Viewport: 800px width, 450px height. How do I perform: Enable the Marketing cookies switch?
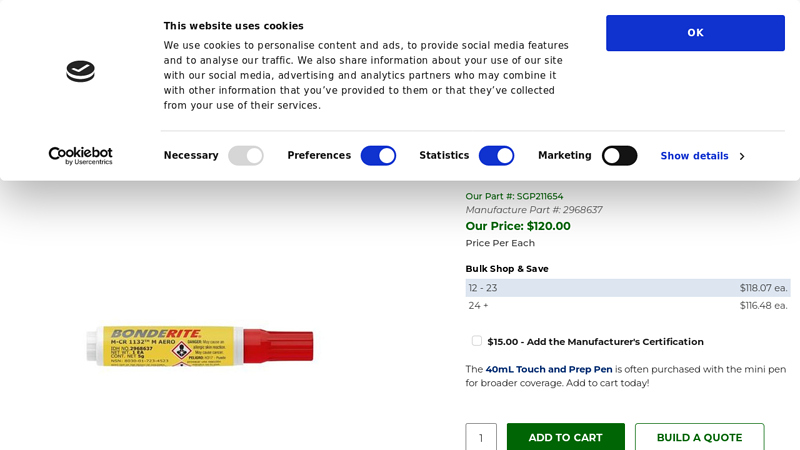619,156
